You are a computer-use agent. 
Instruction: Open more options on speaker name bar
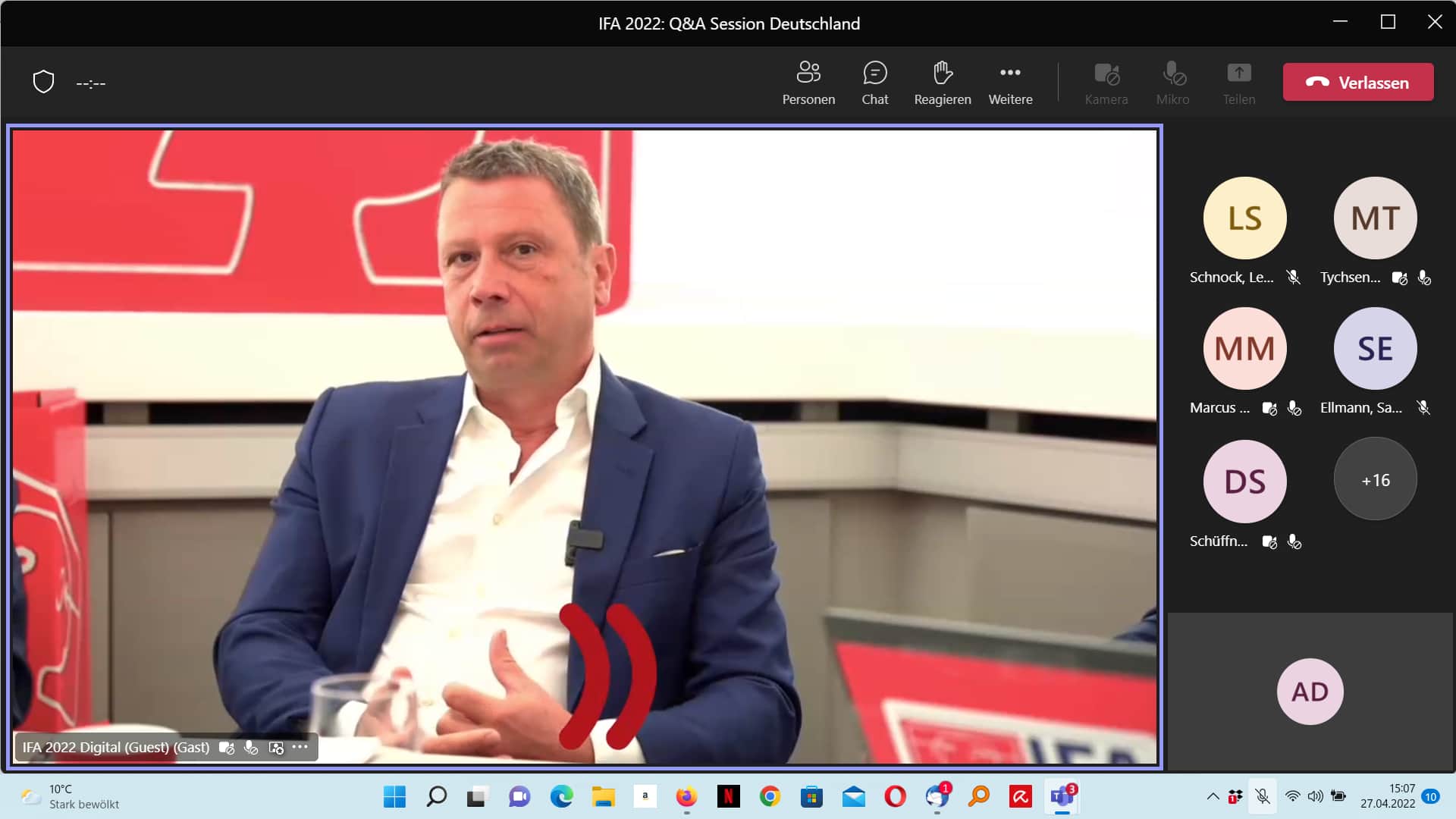click(x=300, y=747)
